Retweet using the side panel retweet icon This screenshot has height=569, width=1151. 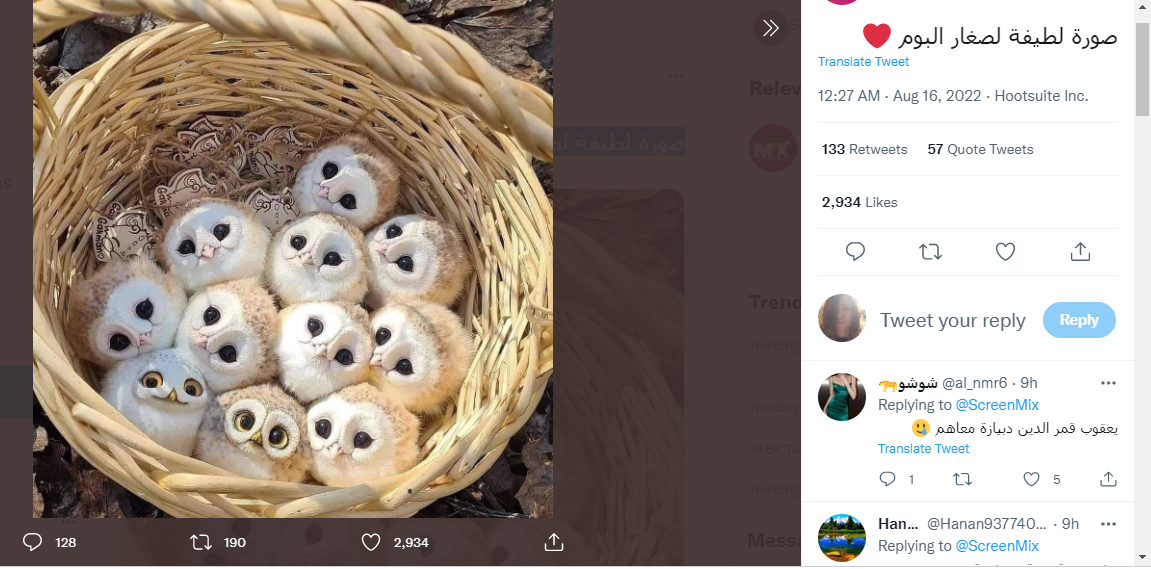(x=930, y=252)
